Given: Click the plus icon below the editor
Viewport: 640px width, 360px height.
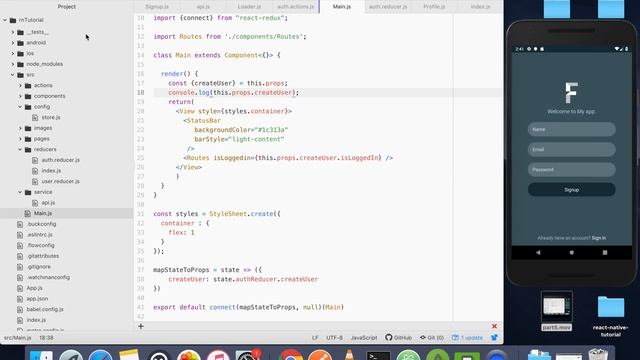Looking at the screenshot, I should coord(141,326).
